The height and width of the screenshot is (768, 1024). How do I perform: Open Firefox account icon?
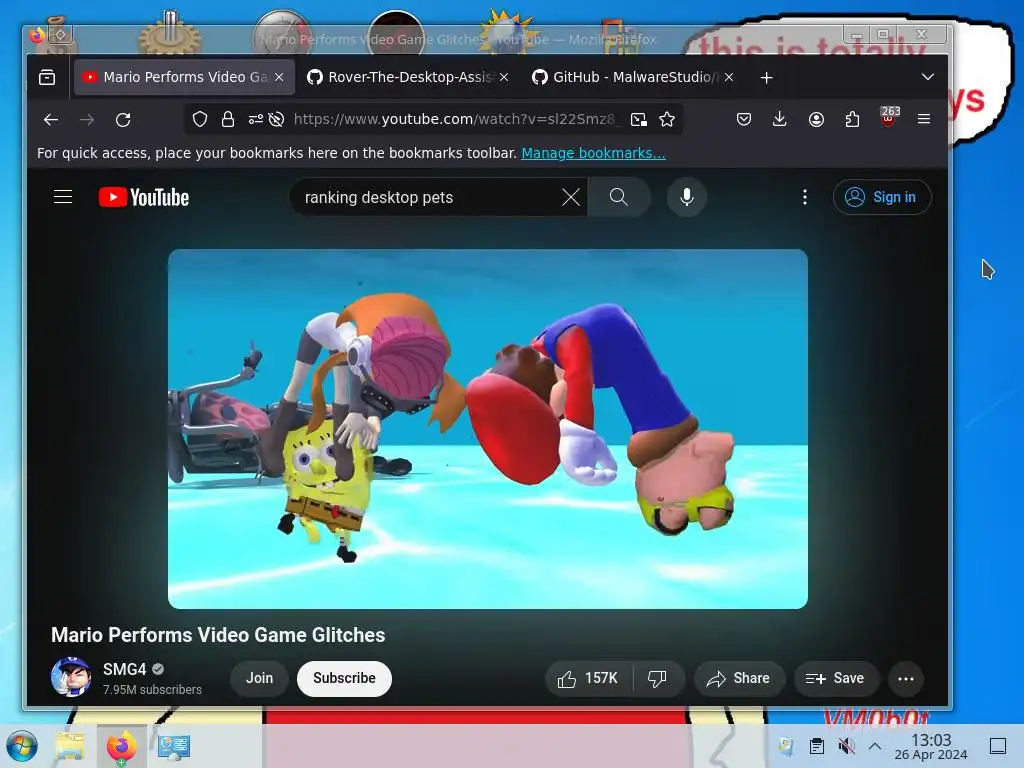coord(816,119)
